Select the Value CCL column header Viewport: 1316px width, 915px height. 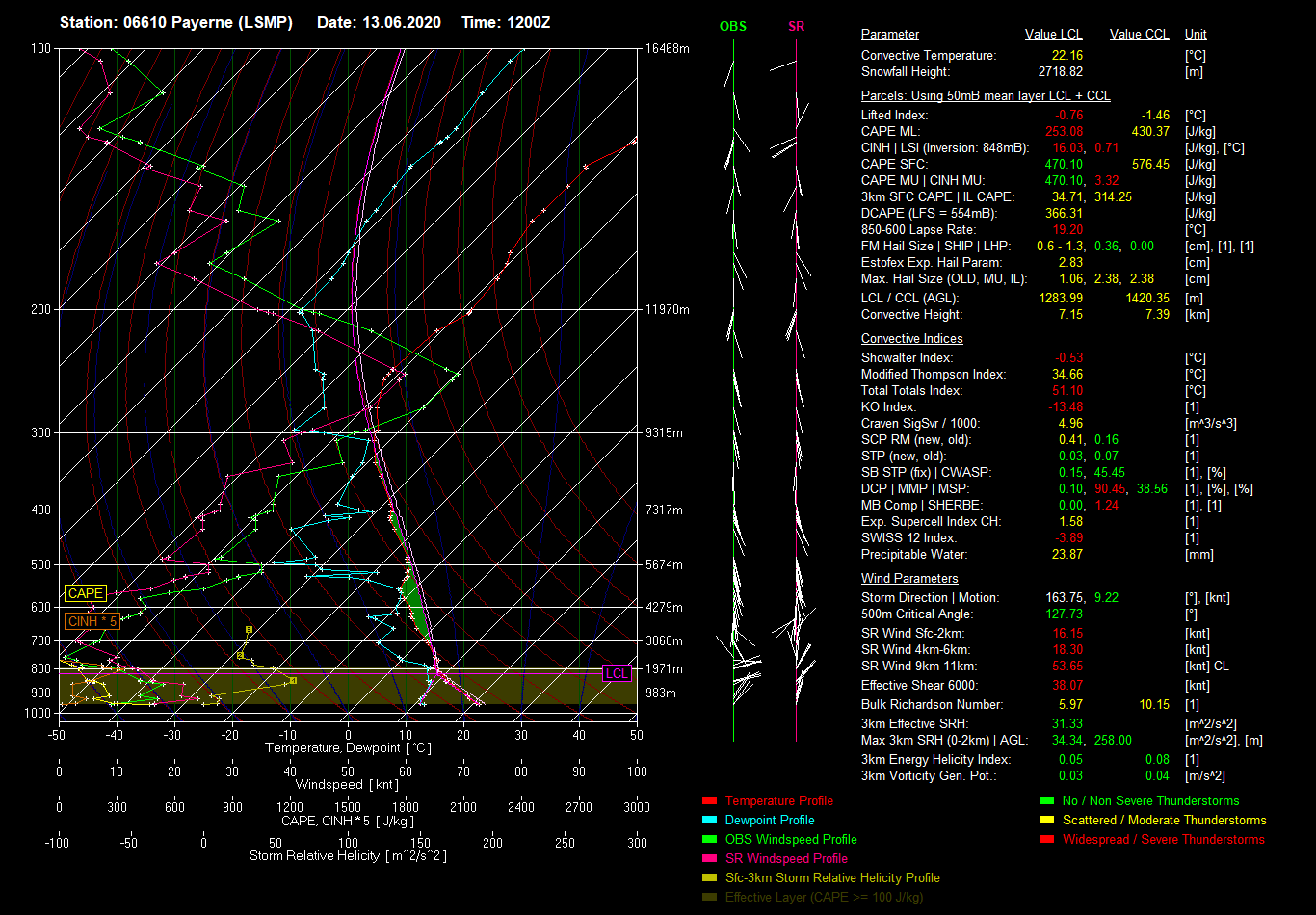pos(1139,35)
